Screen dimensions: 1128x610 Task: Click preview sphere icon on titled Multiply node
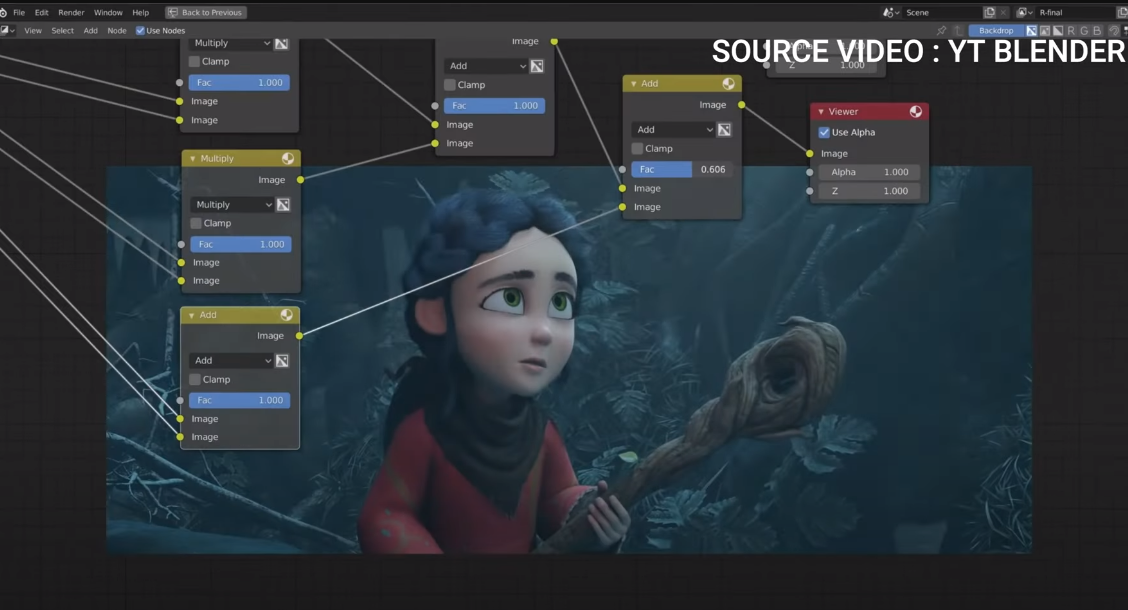(288, 158)
